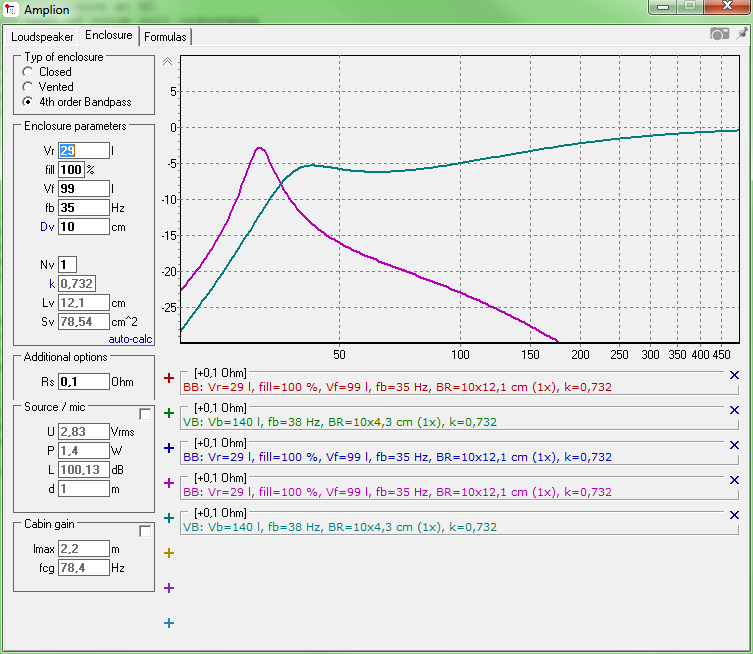Select the blue BB curve description text

(x=397, y=457)
